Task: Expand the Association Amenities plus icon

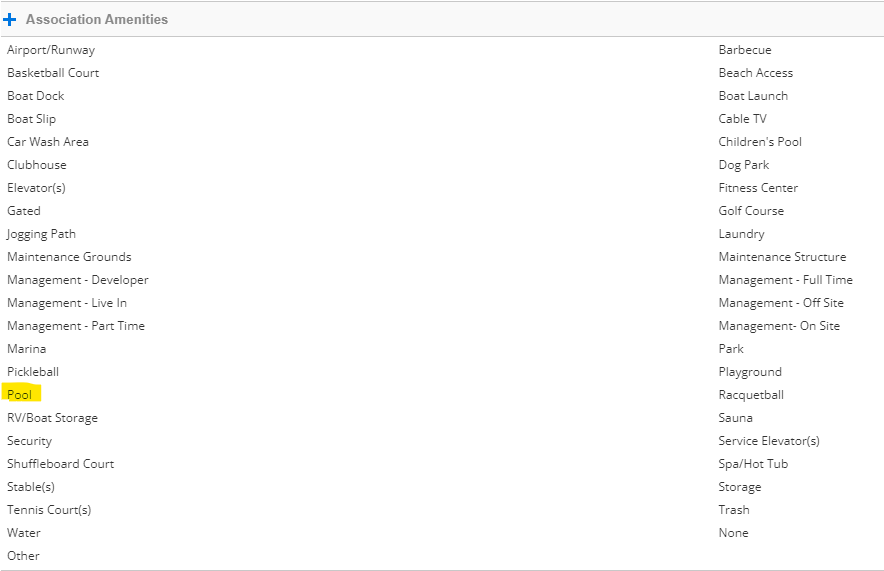Action: pyautogui.click(x=10, y=20)
